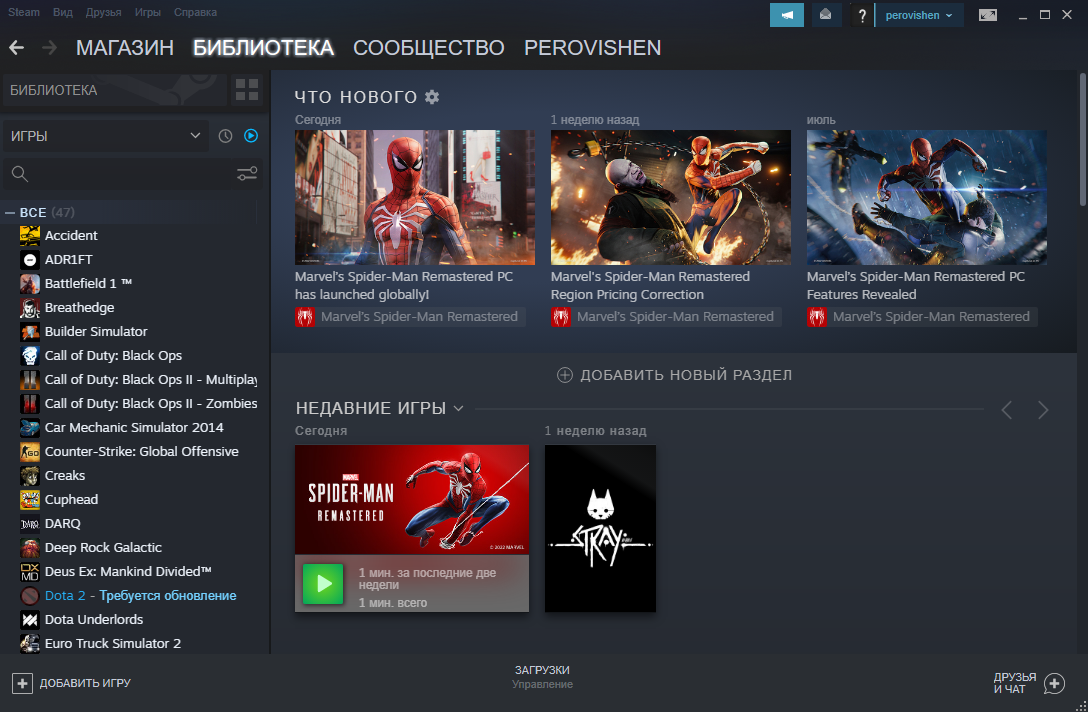1088x712 pixels.
Task: Open the Справка menu
Action: (x=195, y=12)
